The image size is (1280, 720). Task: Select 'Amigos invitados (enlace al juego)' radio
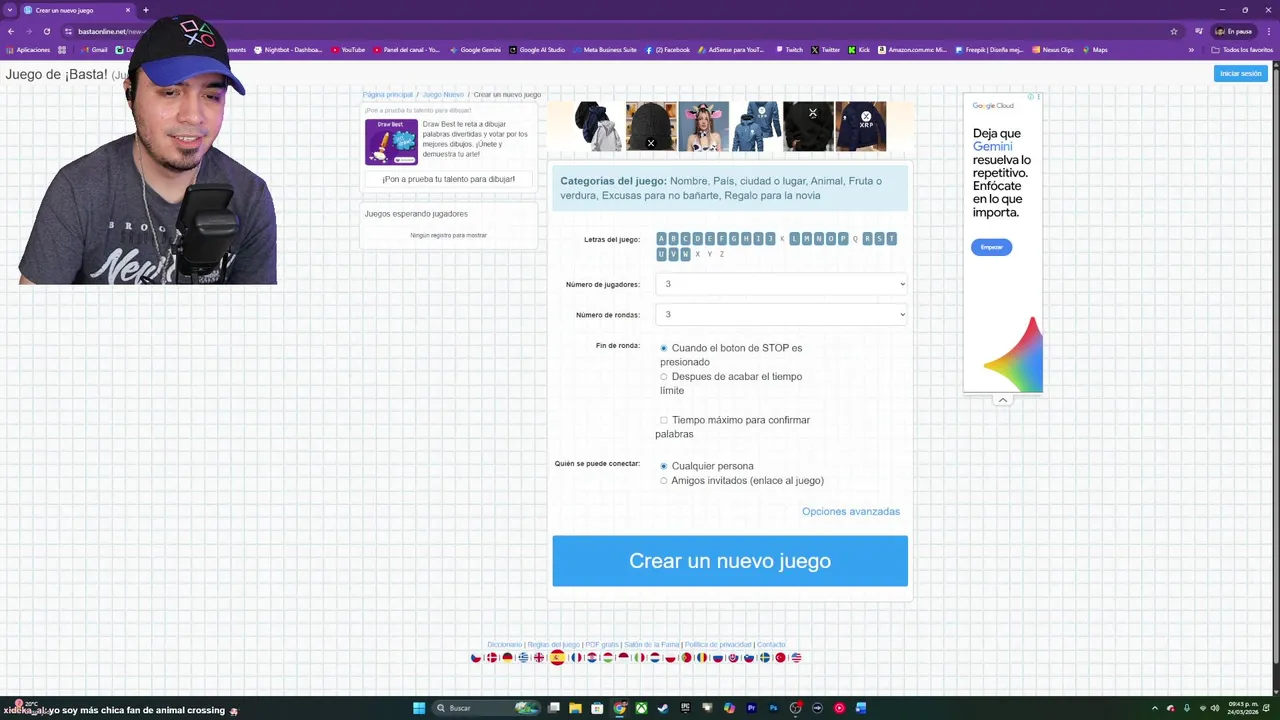click(x=663, y=481)
